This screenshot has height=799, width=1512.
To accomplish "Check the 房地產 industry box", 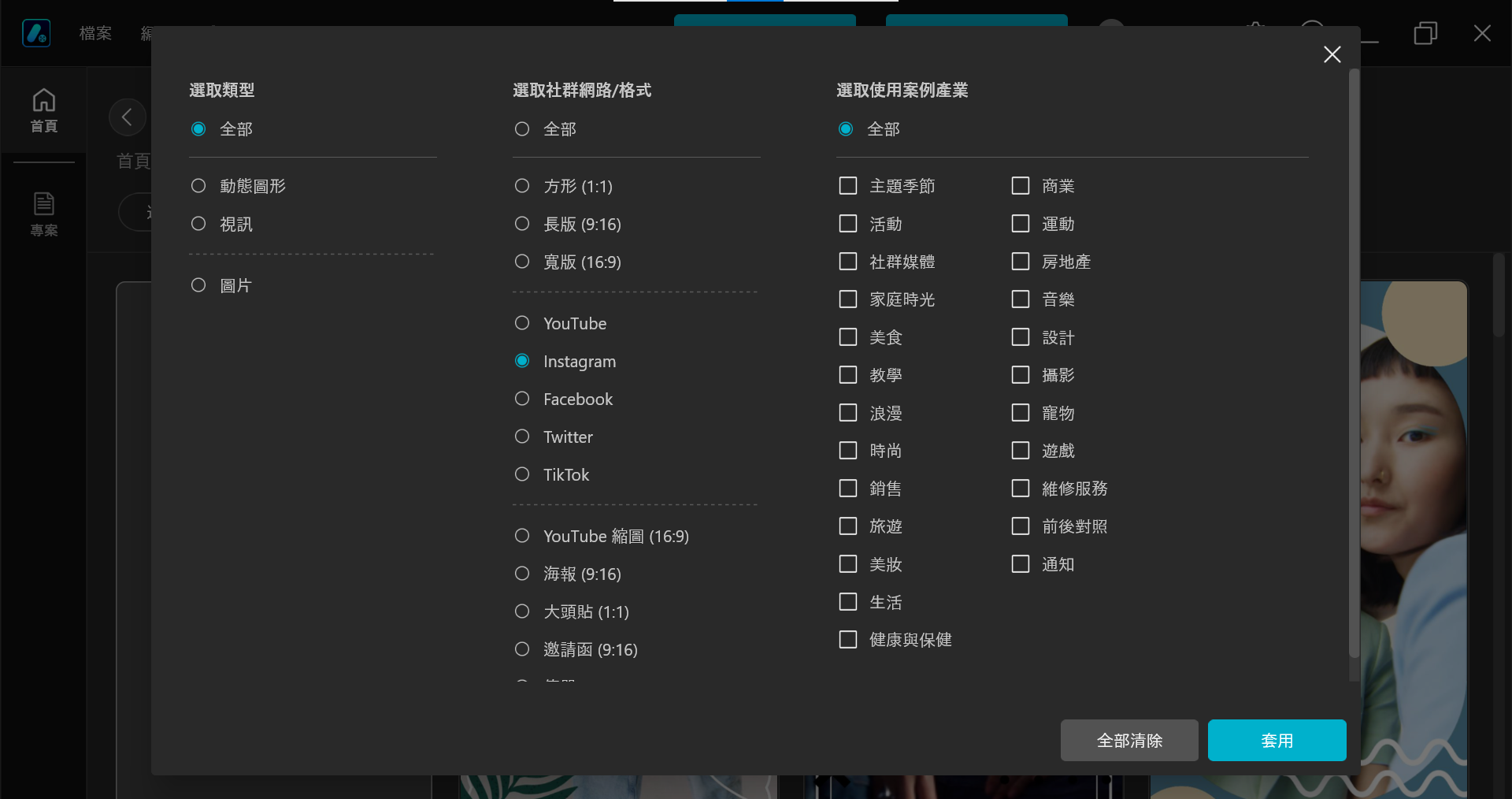I will point(1021,262).
